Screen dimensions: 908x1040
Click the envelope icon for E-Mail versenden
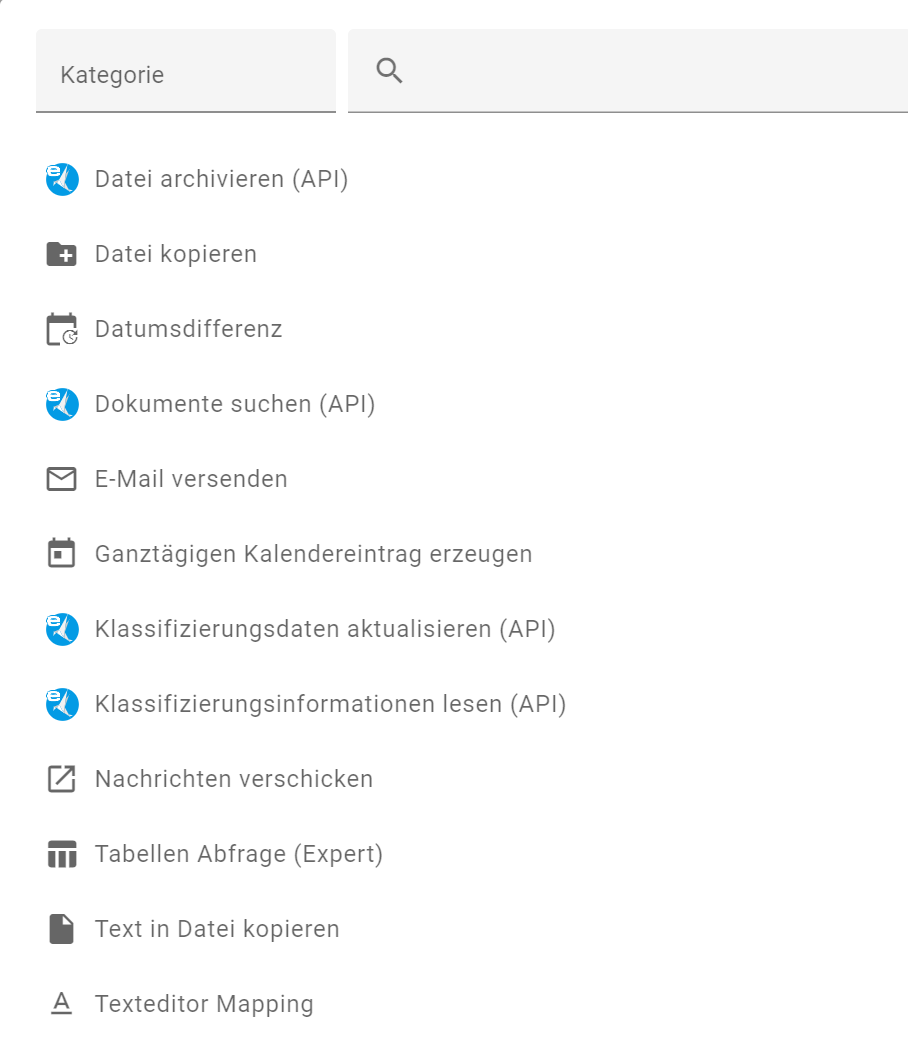[62, 479]
